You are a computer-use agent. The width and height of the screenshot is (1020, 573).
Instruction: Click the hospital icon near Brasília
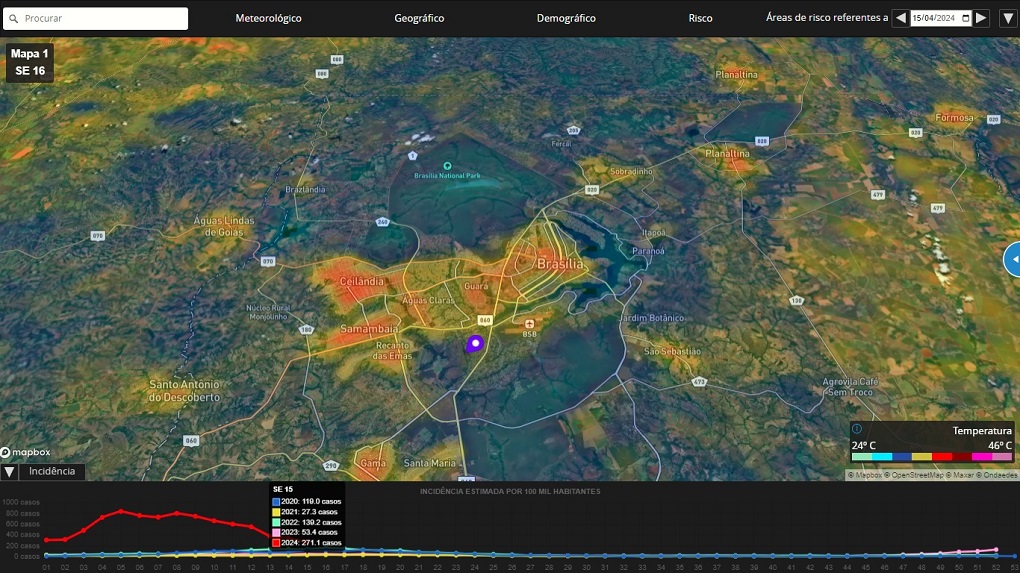(x=529, y=324)
